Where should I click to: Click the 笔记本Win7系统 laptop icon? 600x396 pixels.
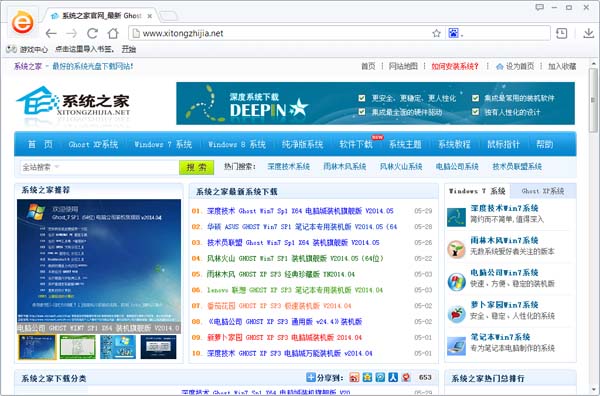[456, 346]
